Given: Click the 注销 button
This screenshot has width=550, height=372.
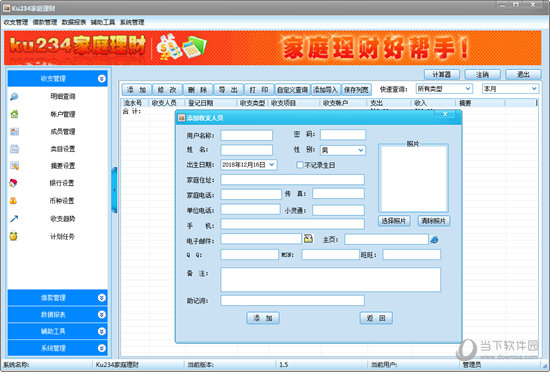Looking at the screenshot, I should (482, 74).
